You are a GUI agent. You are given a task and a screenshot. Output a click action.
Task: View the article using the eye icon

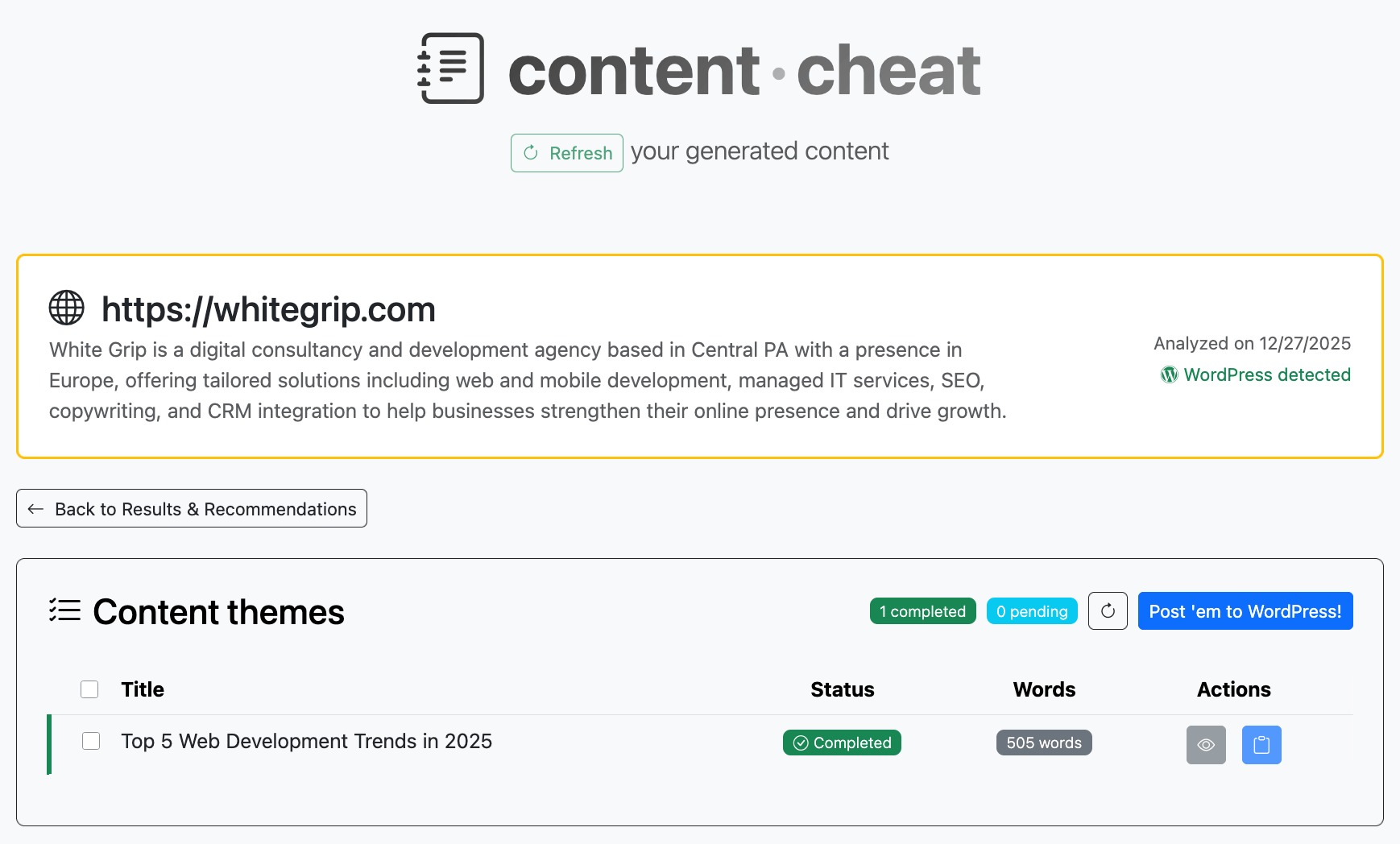click(1206, 745)
